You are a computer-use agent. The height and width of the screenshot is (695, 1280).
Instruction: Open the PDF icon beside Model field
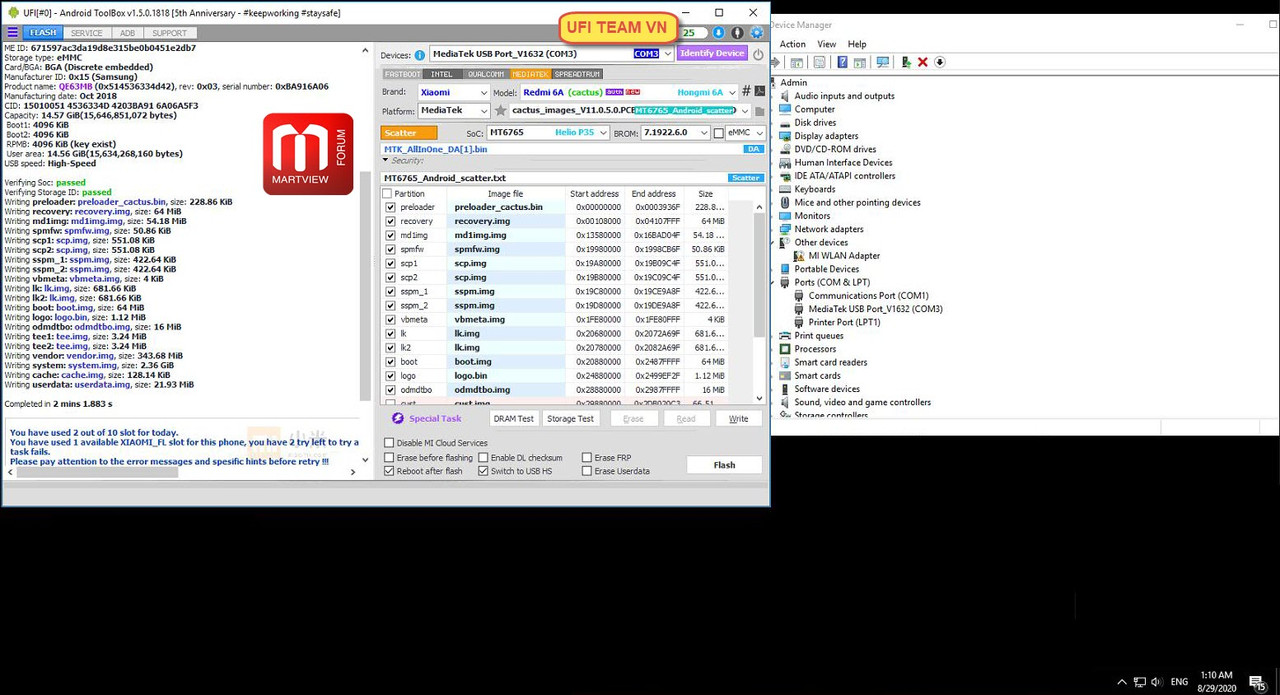(x=760, y=92)
